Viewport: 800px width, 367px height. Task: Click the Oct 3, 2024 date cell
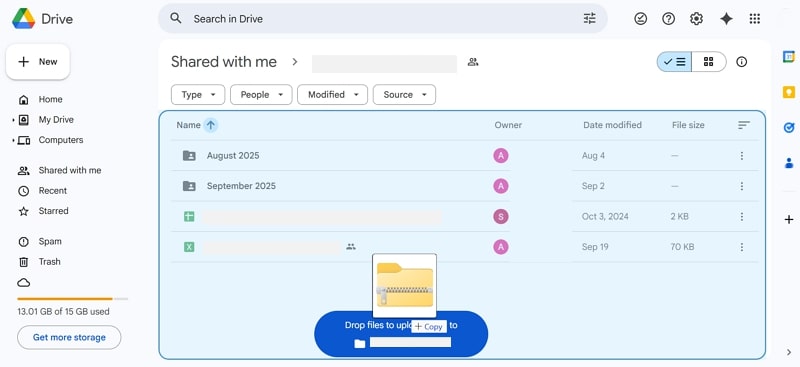[605, 216]
